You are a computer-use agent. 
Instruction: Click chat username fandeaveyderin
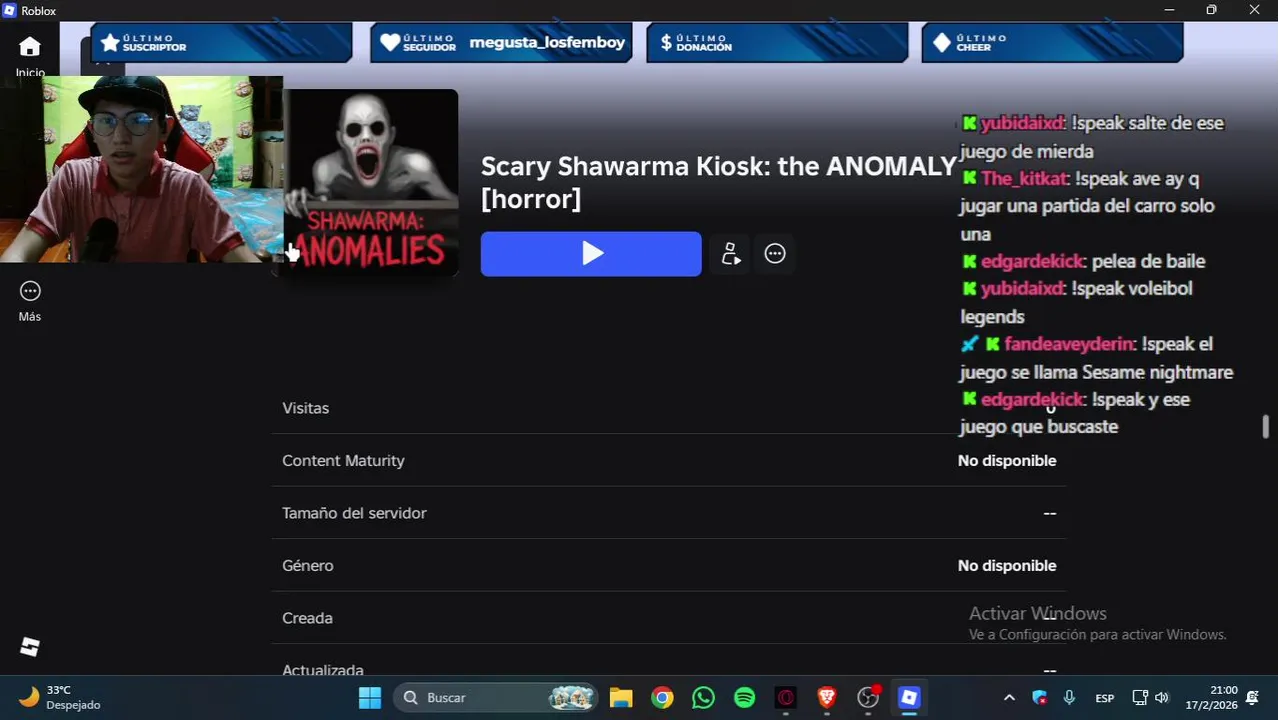1069,344
